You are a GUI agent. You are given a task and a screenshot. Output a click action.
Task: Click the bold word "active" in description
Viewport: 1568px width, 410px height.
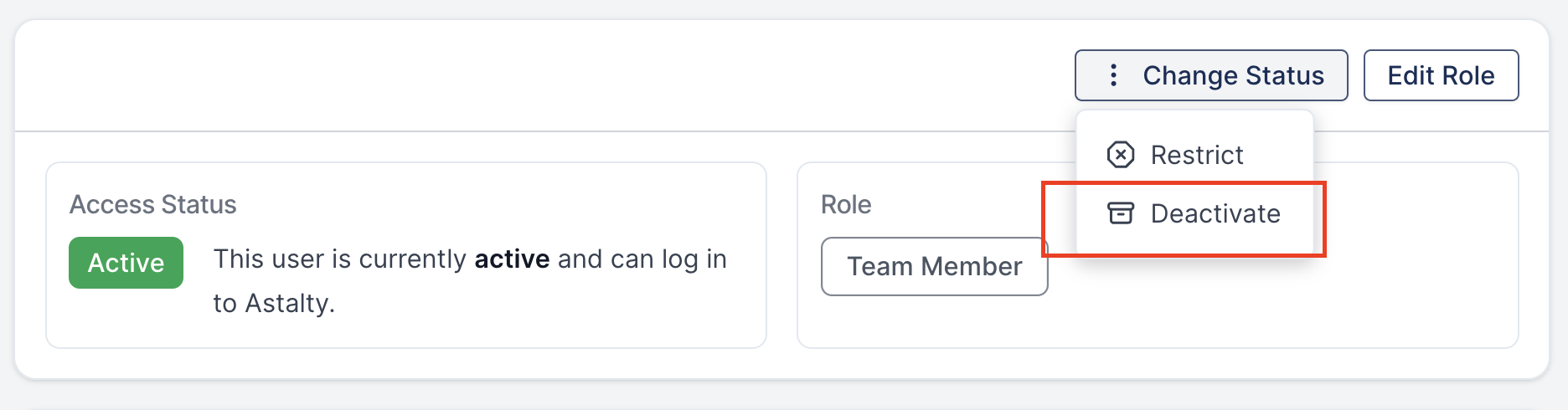pyautogui.click(x=512, y=259)
